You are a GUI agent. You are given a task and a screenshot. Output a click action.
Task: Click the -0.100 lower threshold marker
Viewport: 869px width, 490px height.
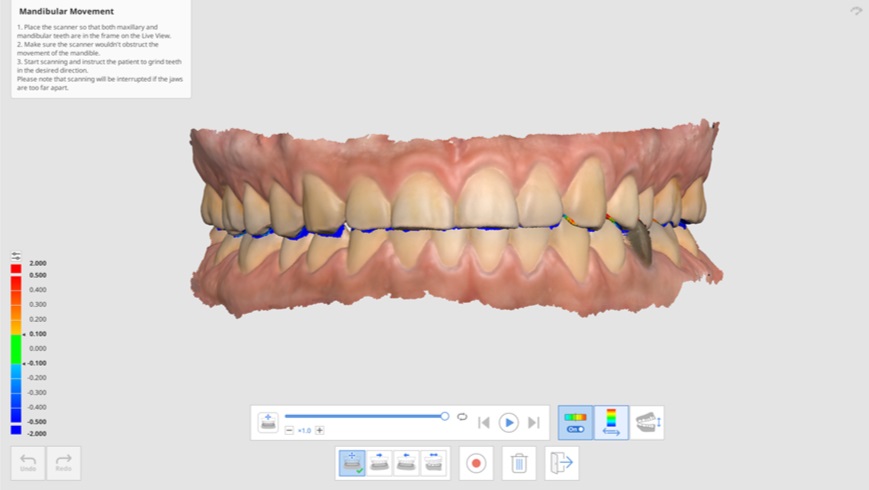(x=24, y=364)
